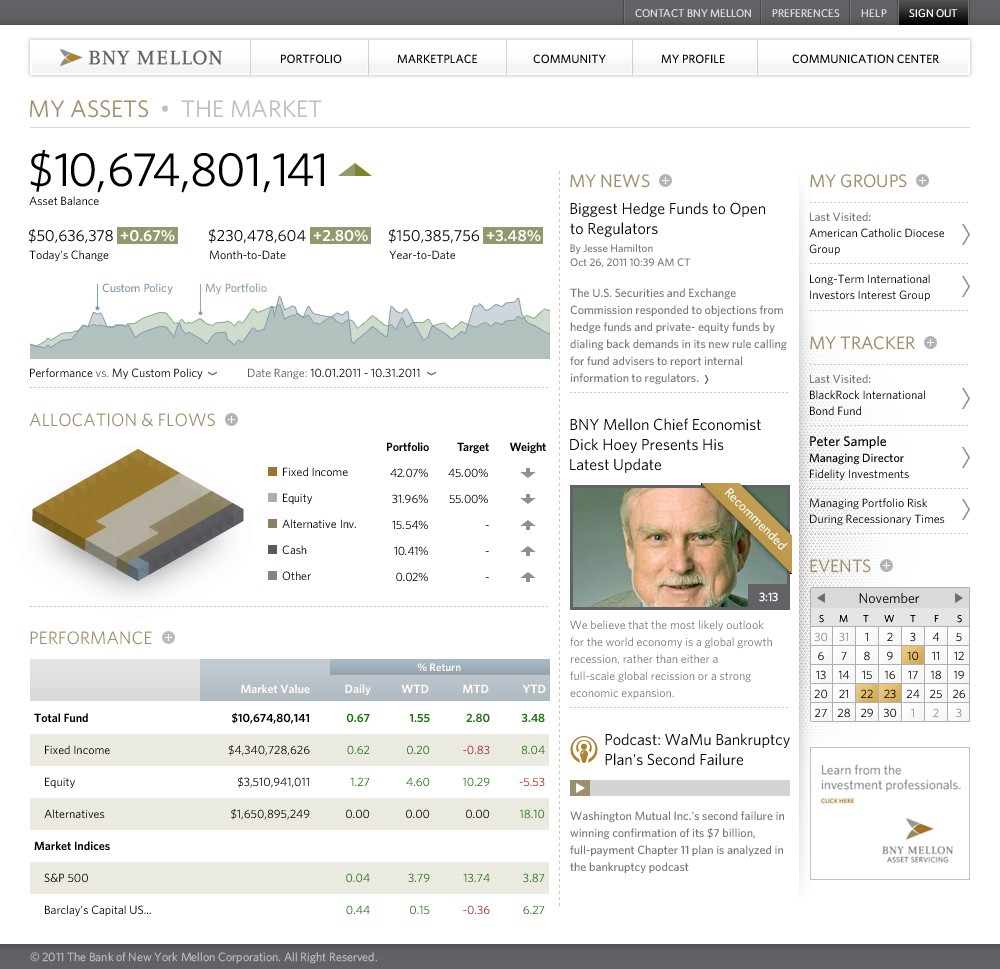Viewport: 1000px width, 969px height.
Task: Read more of hedge funds article arrow
Action: [706, 379]
